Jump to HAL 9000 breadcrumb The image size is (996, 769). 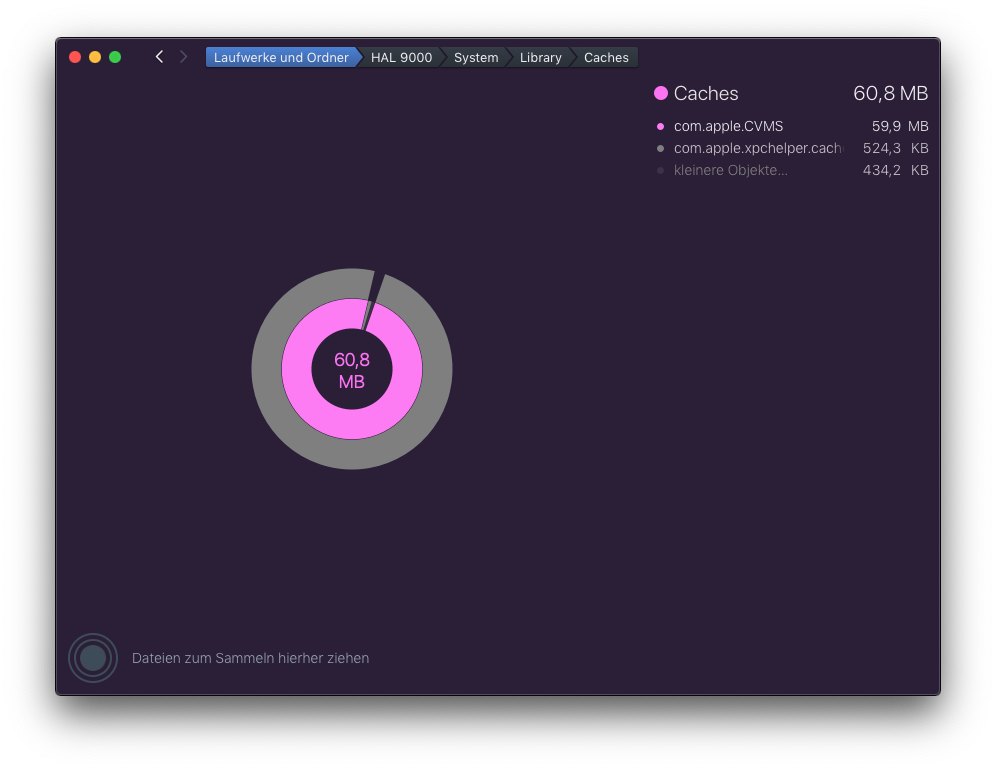401,57
